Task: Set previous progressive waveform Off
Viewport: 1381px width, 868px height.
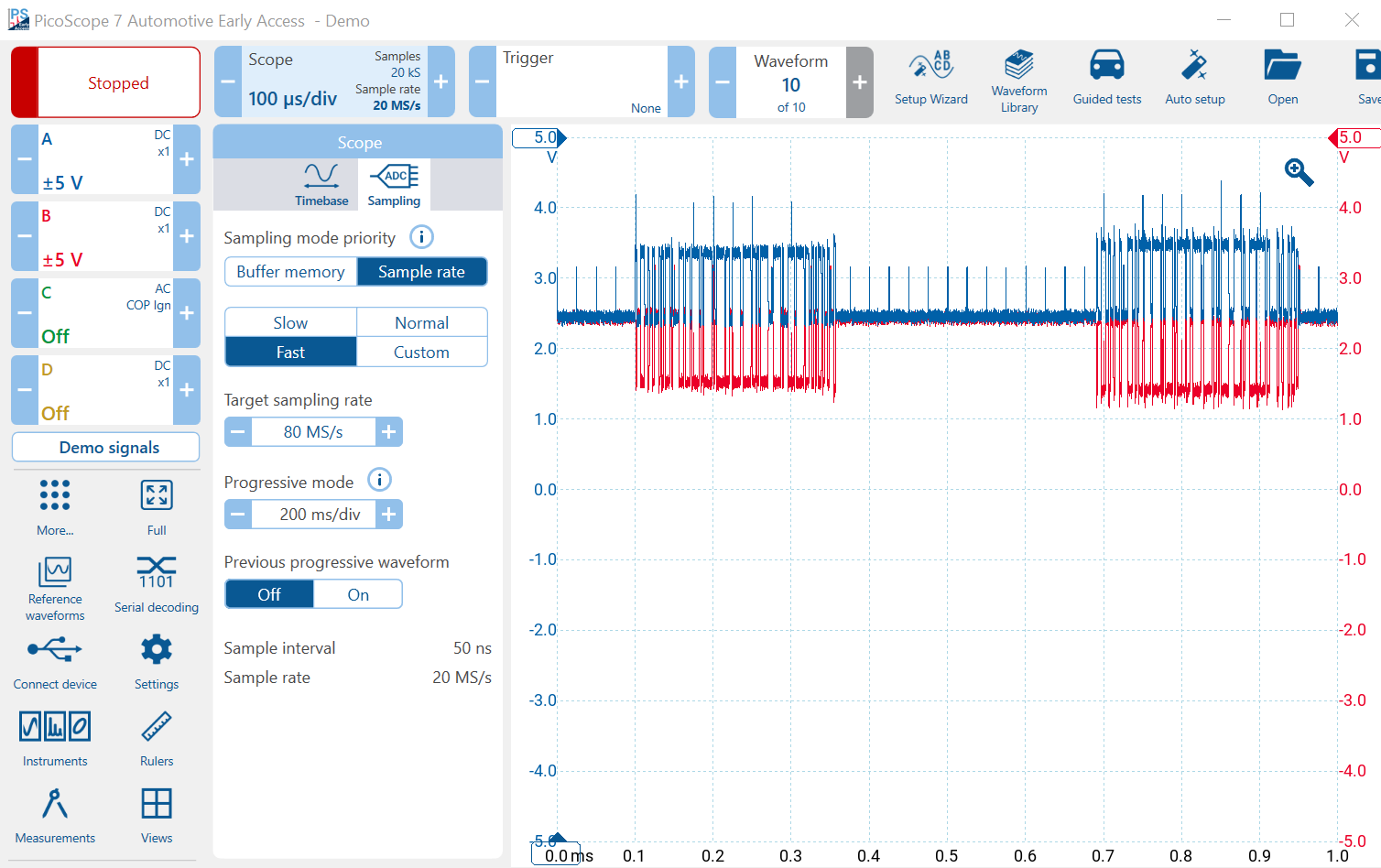Action: tap(269, 594)
